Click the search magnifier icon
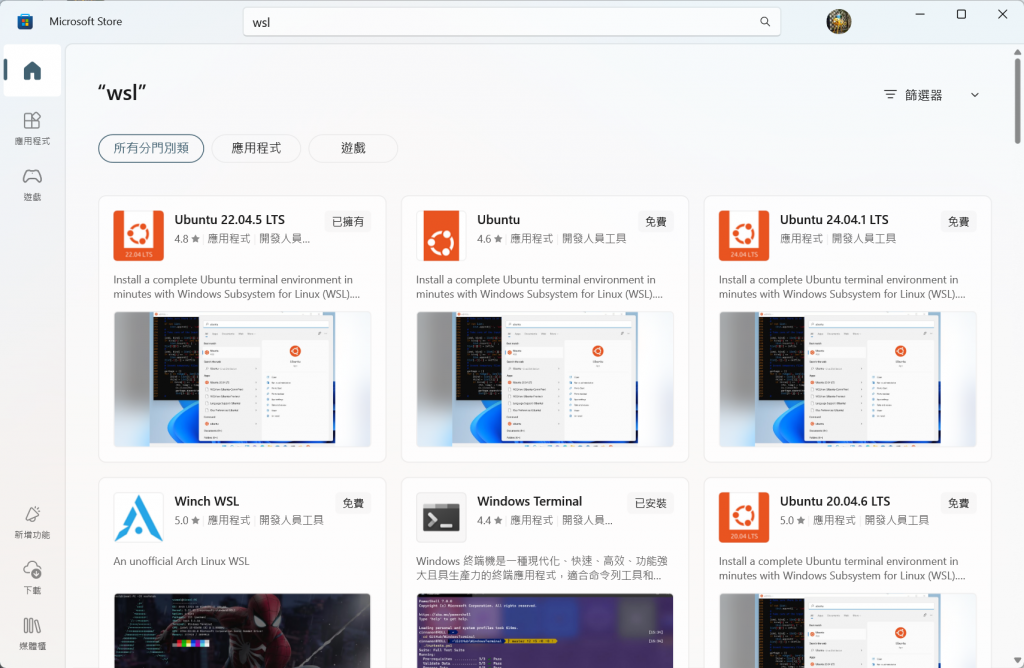The width and height of the screenshot is (1024, 668). pos(765,22)
